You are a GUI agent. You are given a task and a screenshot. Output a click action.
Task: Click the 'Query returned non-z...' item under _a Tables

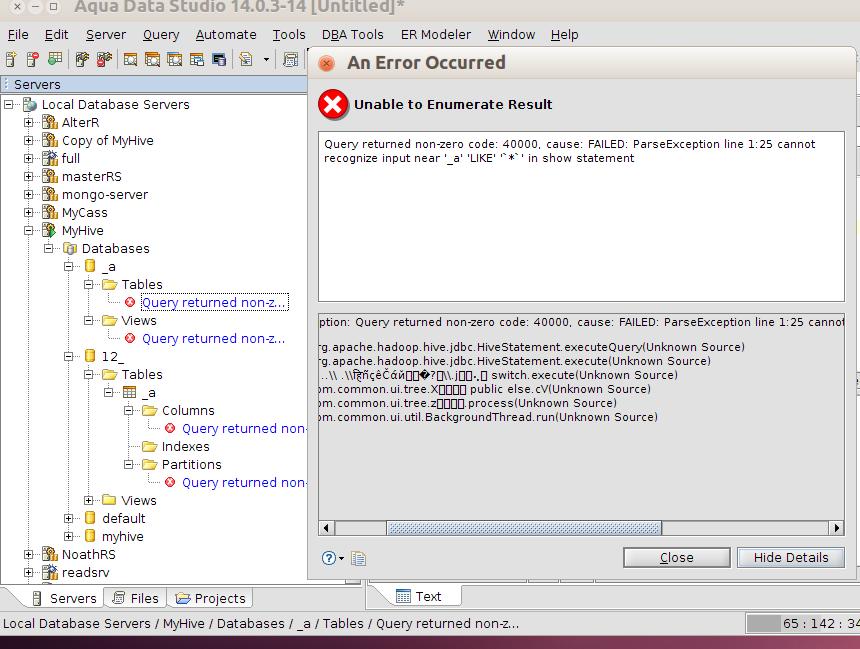[x=214, y=302]
